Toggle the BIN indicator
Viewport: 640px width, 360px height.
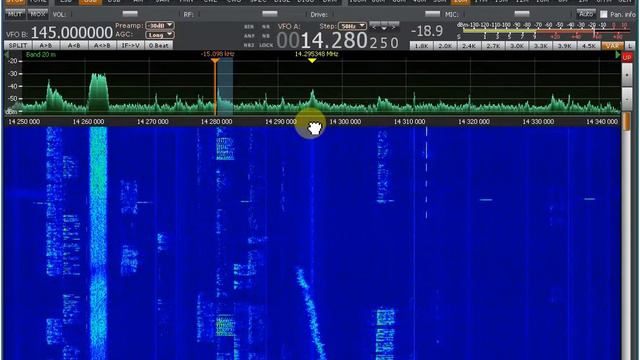click(x=249, y=27)
